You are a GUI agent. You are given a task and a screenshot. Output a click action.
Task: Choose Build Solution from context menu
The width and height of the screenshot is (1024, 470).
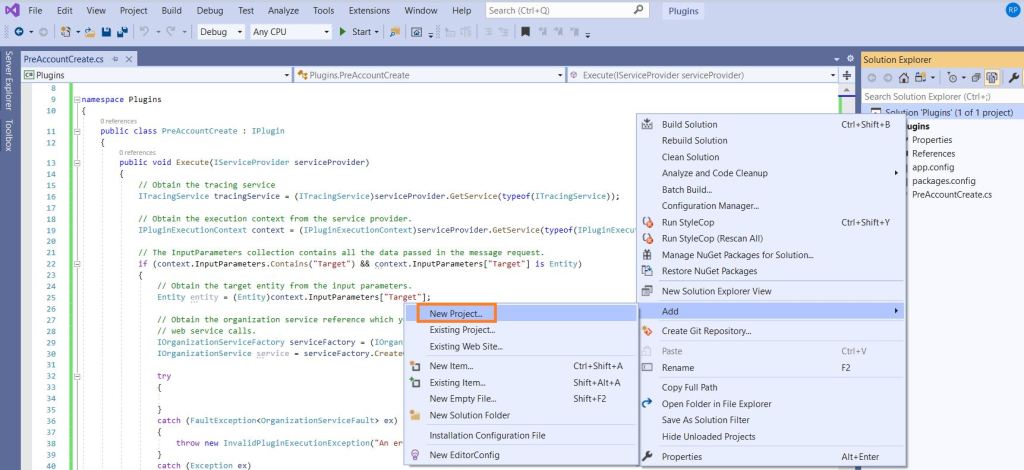pos(689,124)
